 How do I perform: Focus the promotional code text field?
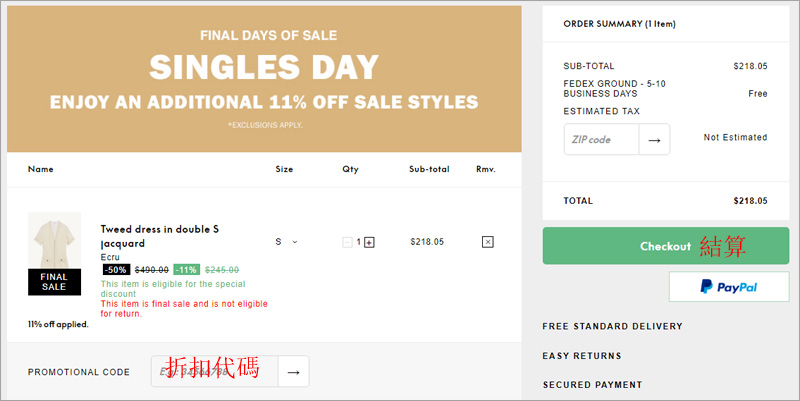[x=214, y=372]
